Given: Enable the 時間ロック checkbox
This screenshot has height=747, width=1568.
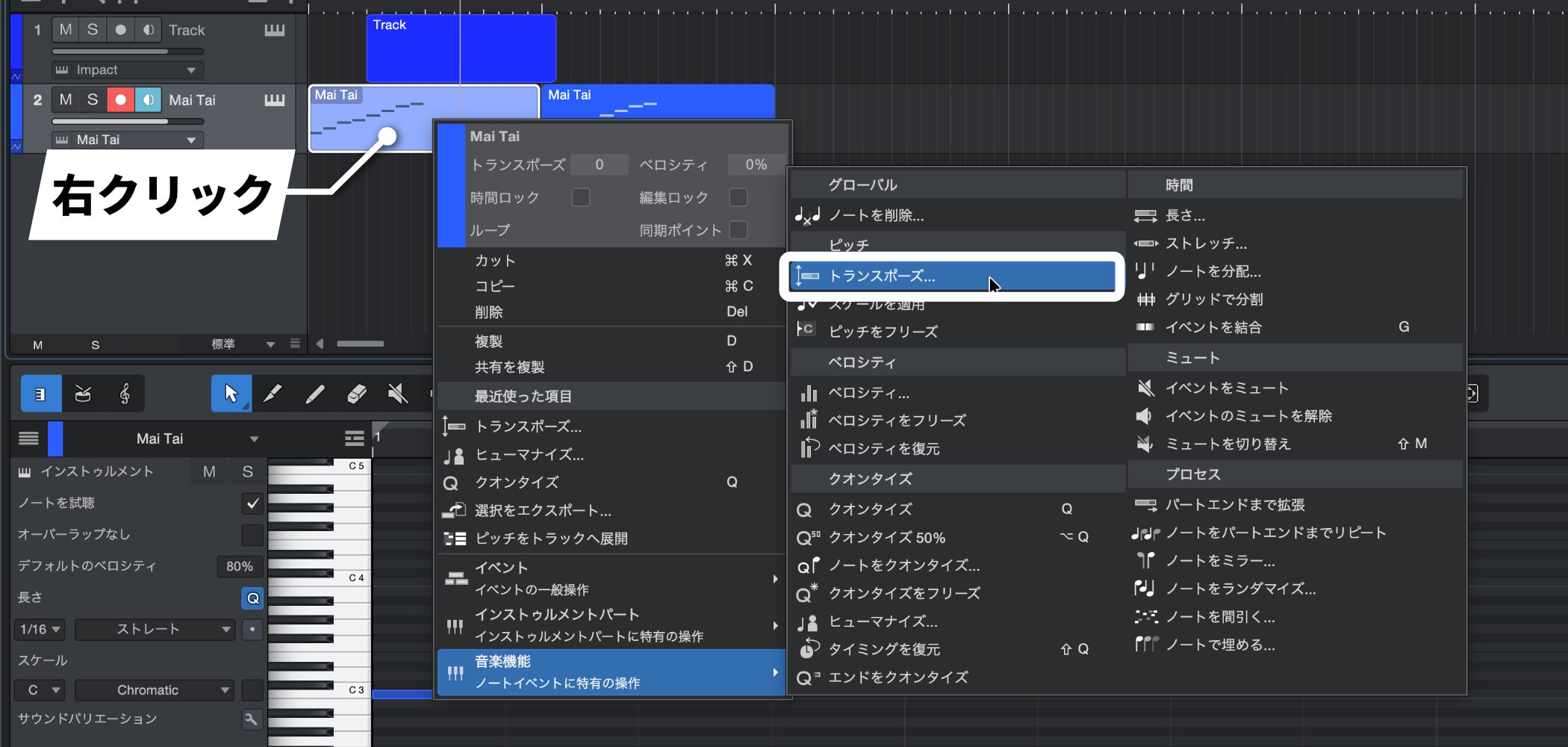Looking at the screenshot, I should point(580,197).
